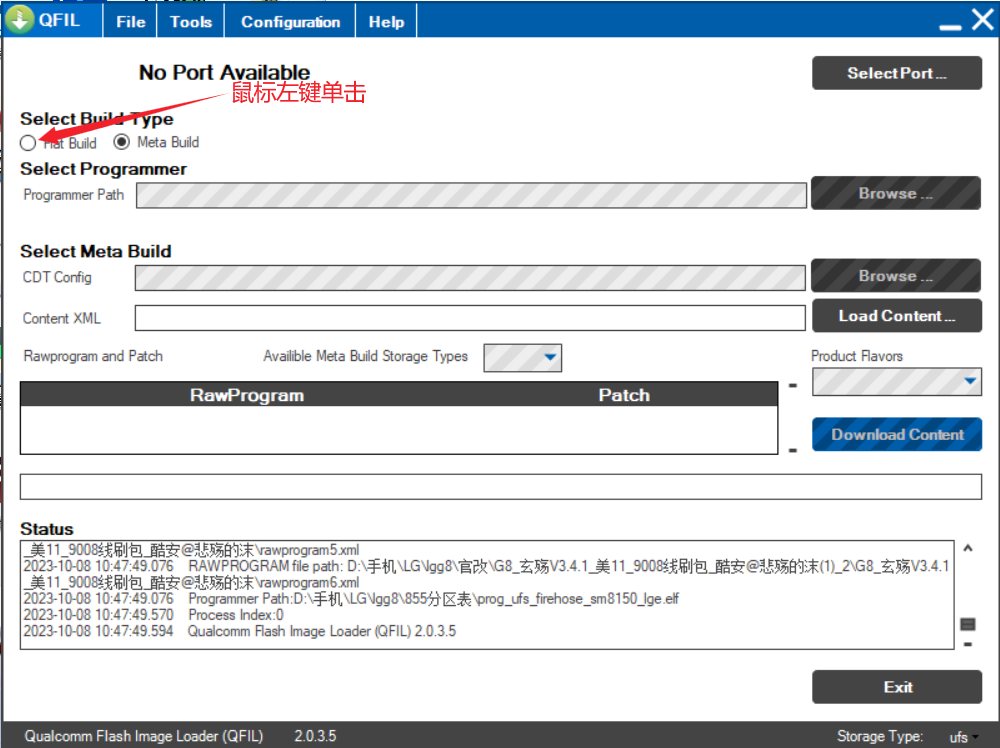Open the Help menu

pos(386,22)
